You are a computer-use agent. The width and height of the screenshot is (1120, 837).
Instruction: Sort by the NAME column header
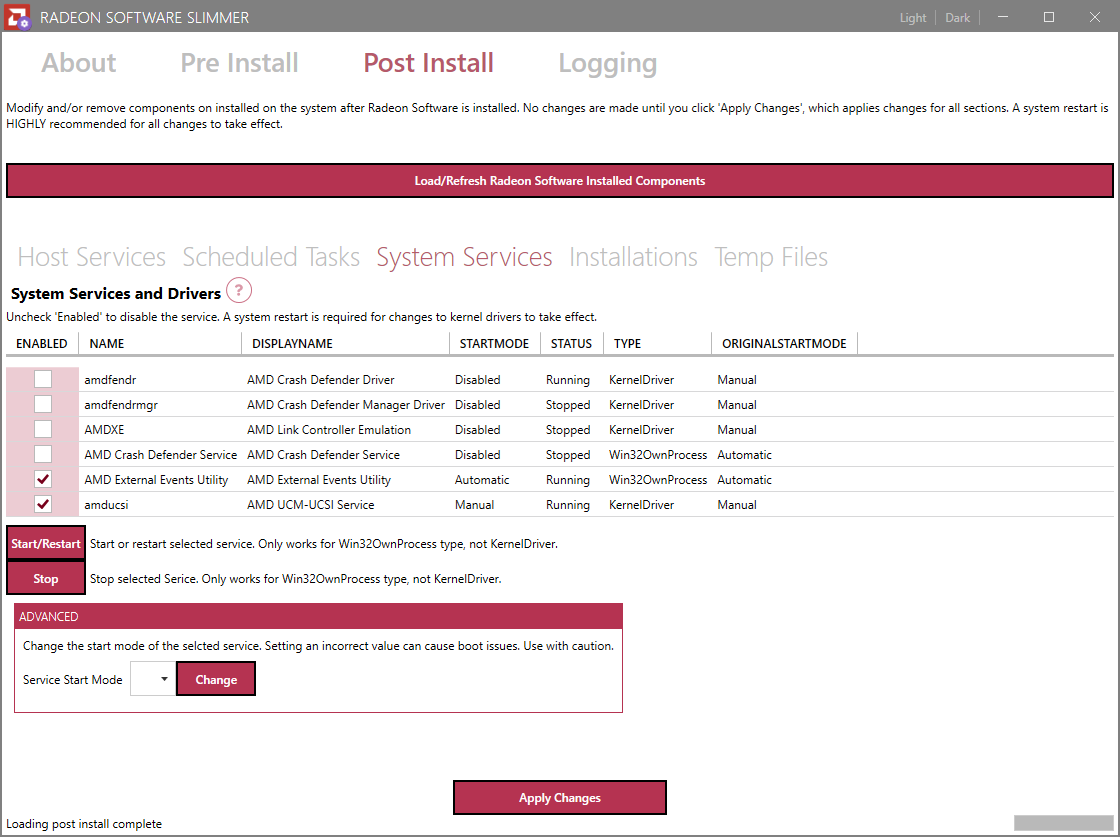tap(160, 344)
